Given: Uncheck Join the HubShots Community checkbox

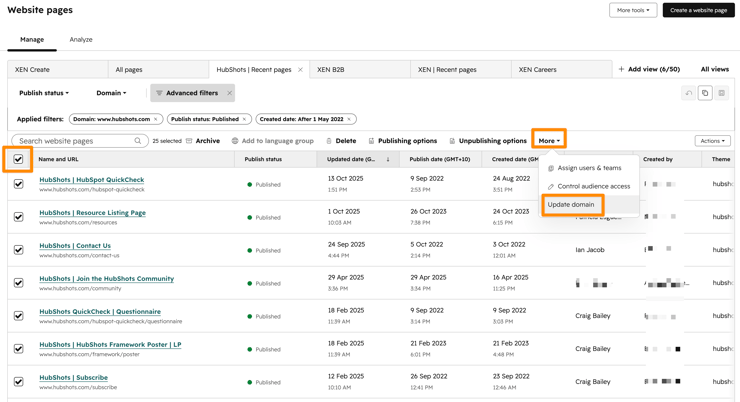Looking at the screenshot, I should point(18,283).
